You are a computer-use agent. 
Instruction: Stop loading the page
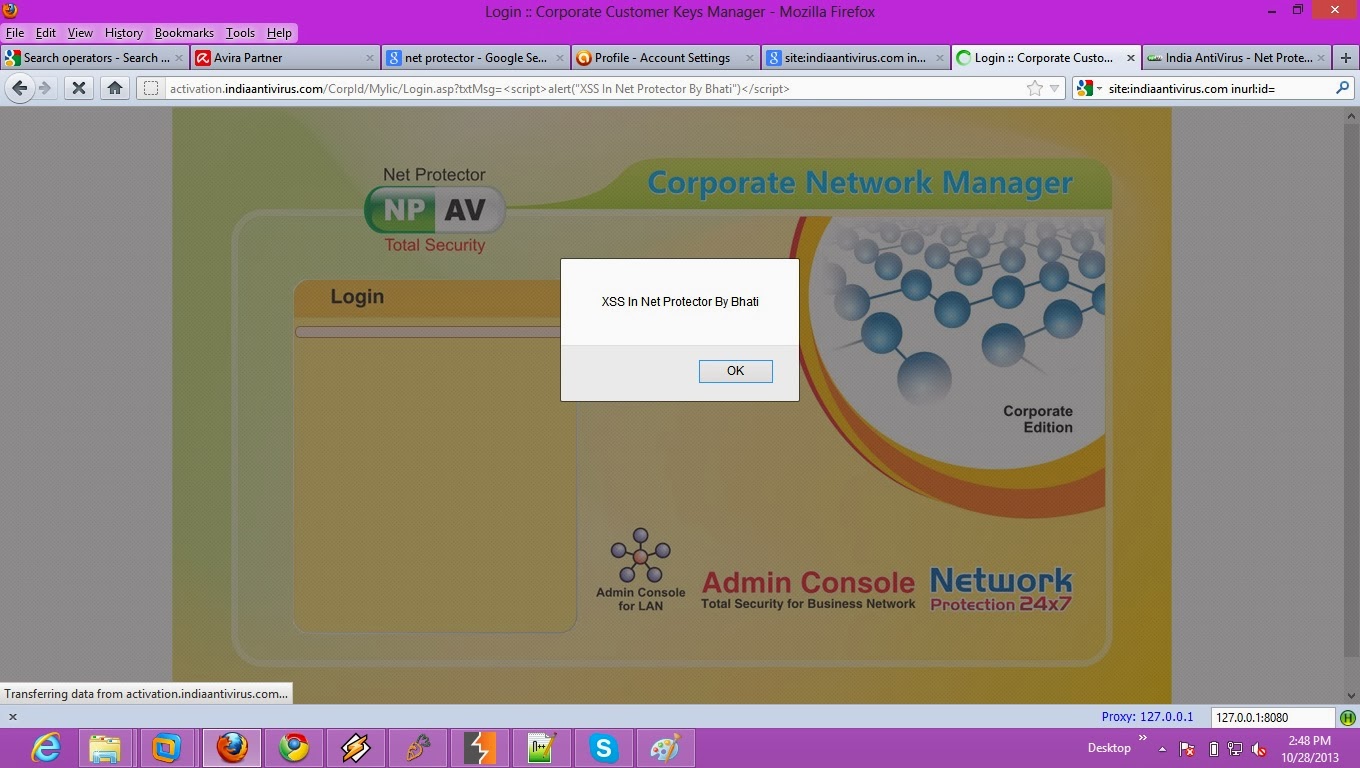coord(79,88)
